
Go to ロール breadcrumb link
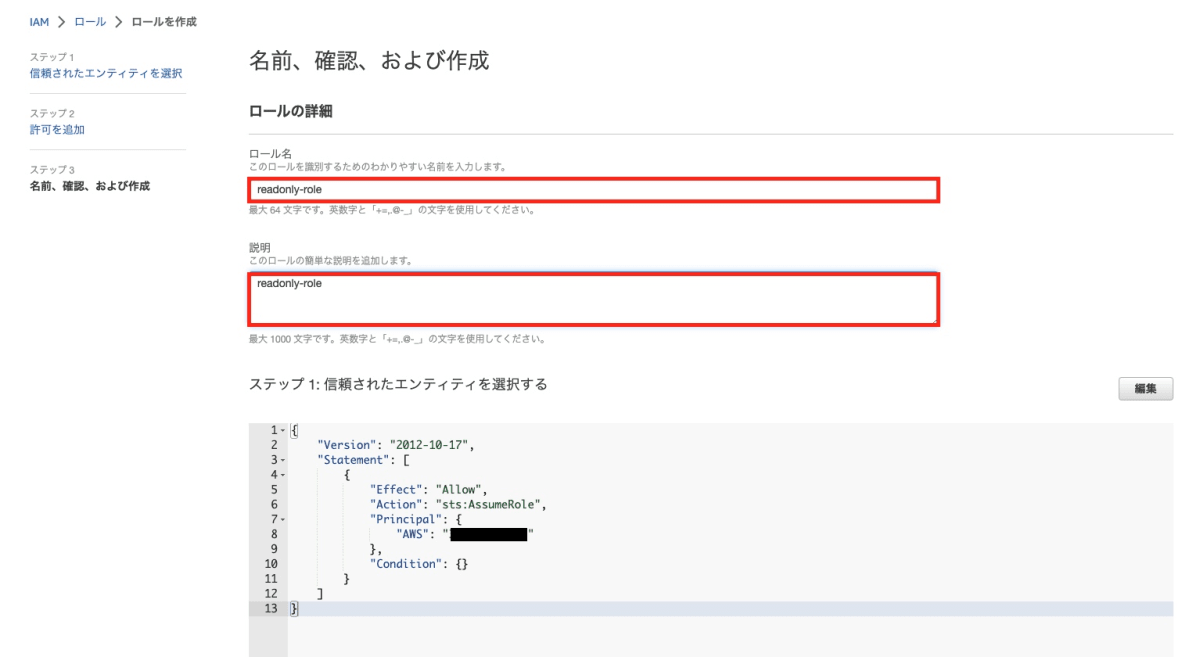90,22
